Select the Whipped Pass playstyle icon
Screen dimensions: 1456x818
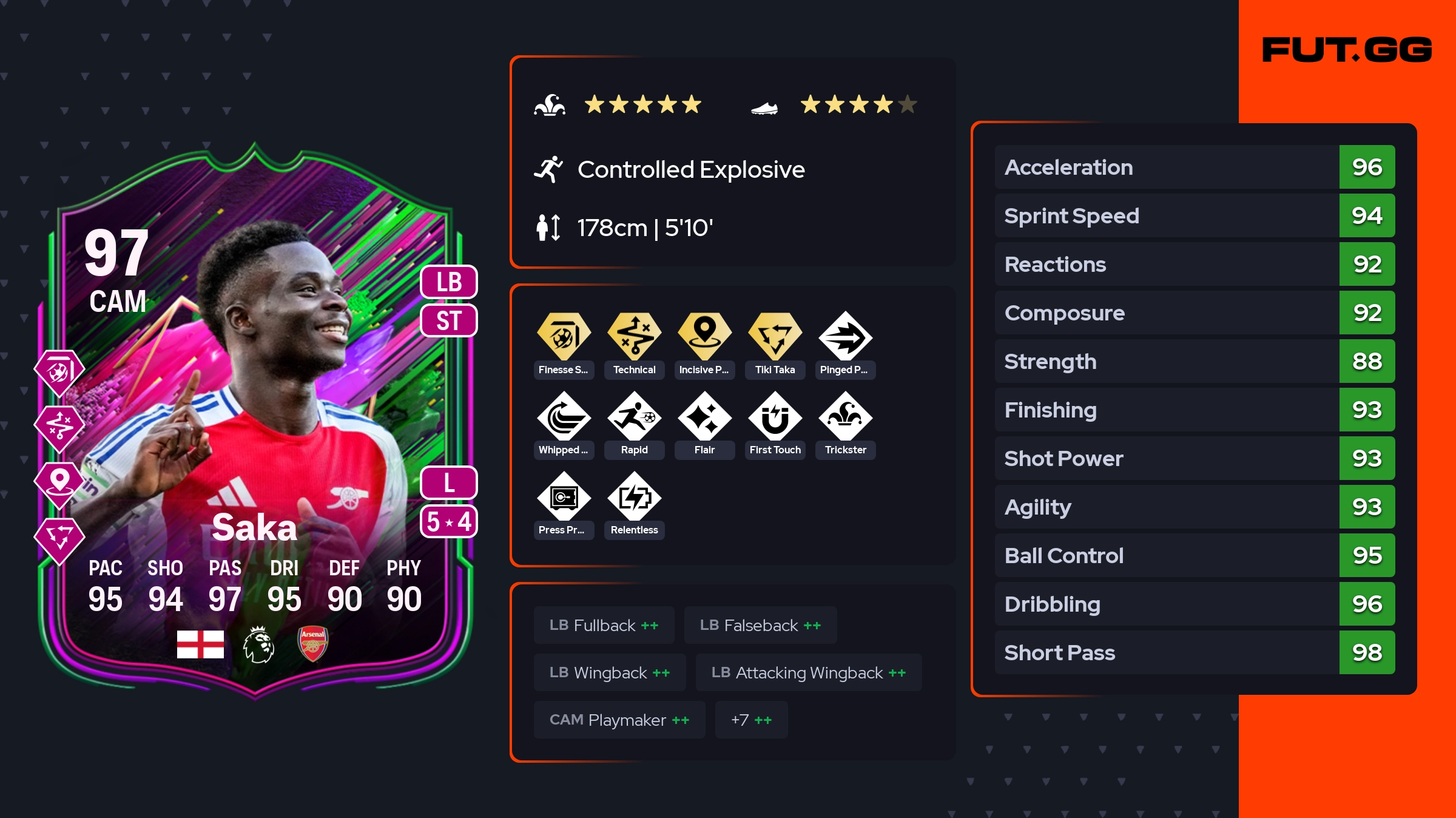coord(564,416)
